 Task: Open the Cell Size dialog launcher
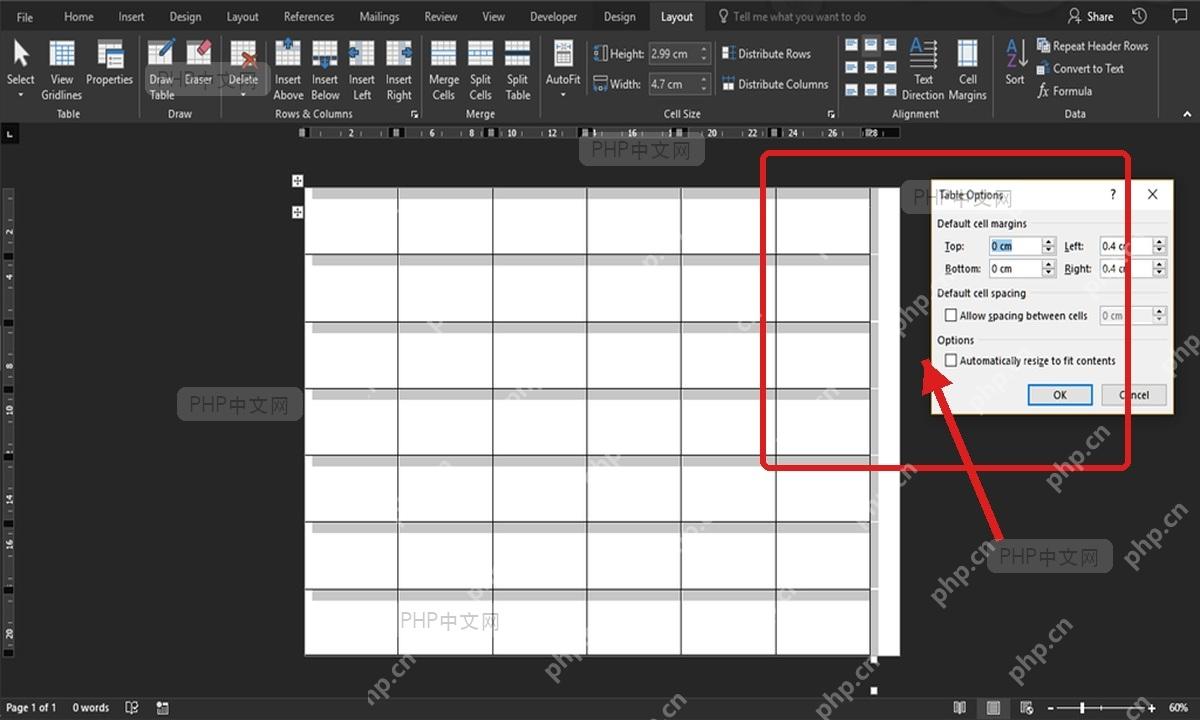pyautogui.click(x=831, y=115)
